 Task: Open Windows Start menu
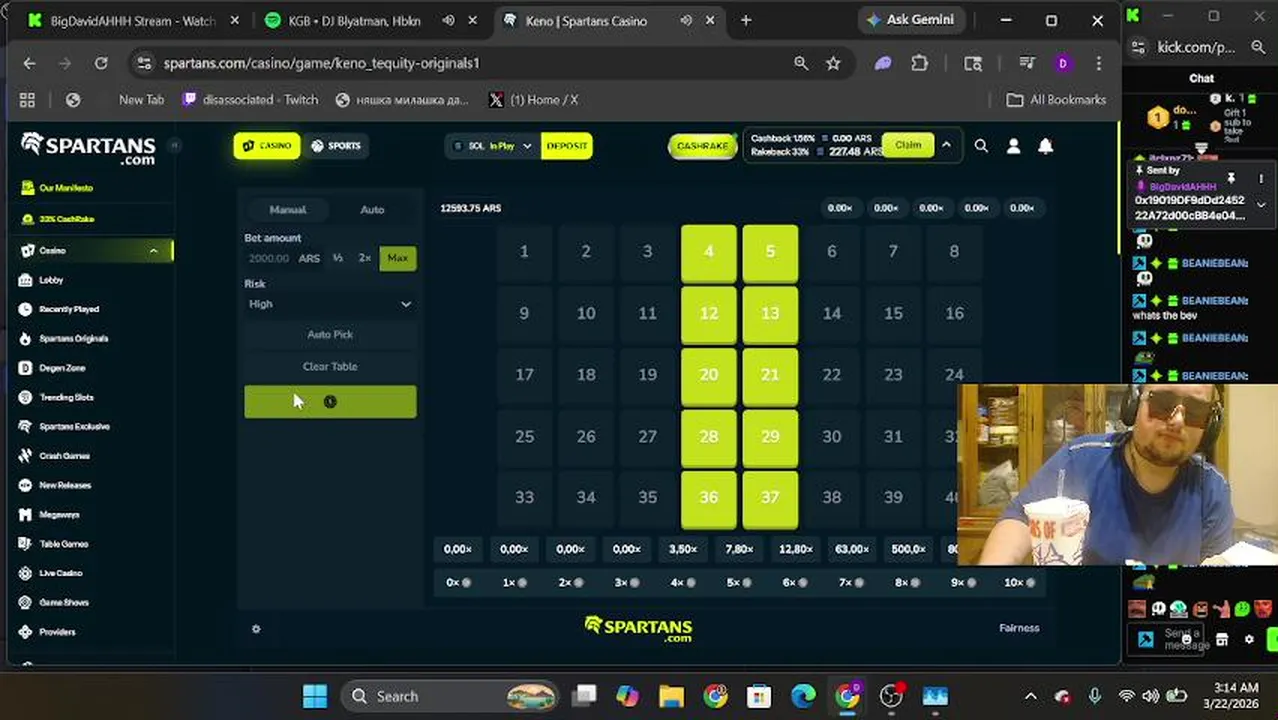point(314,696)
